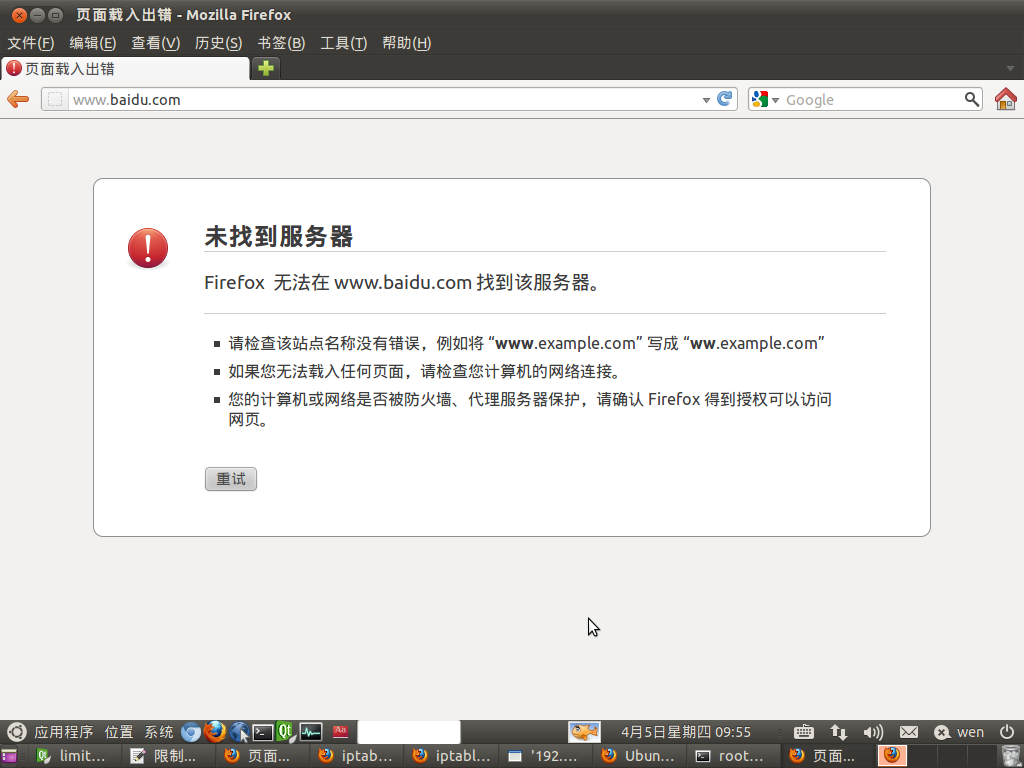This screenshot has height=768, width=1024.
Task: Click the show desktop icon
Action: (x=9, y=756)
